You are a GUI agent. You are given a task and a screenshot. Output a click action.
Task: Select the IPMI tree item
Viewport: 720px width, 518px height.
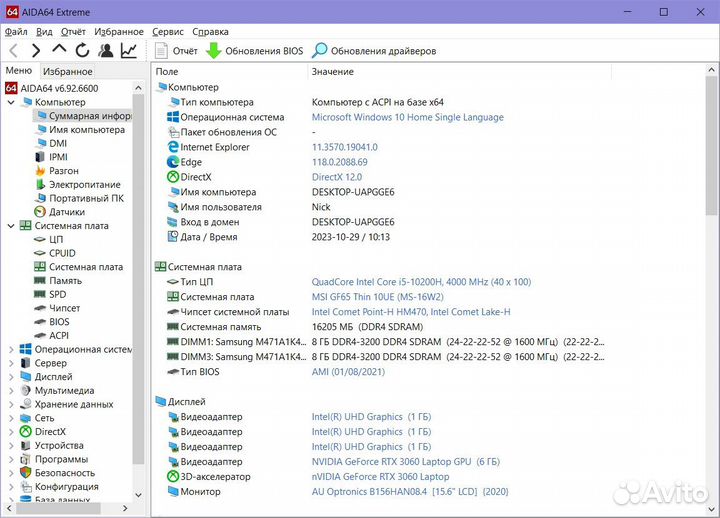coord(51,157)
